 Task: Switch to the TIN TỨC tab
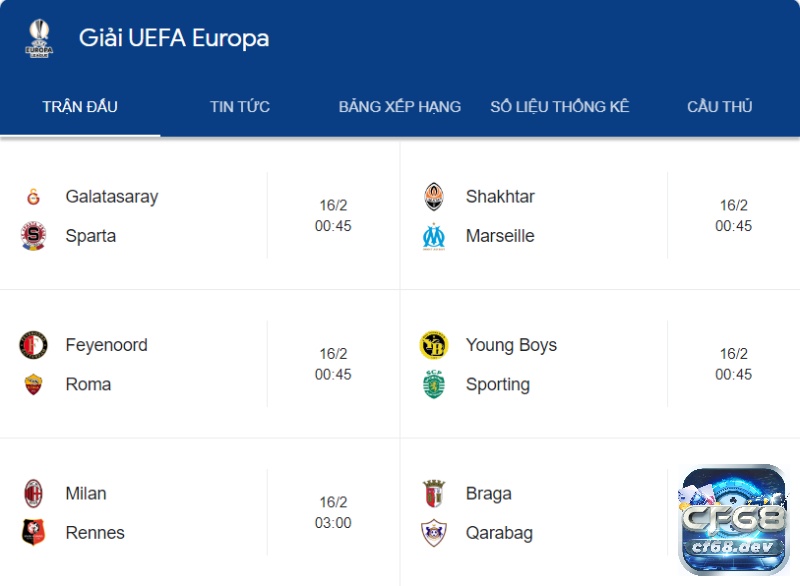coord(240,107)
